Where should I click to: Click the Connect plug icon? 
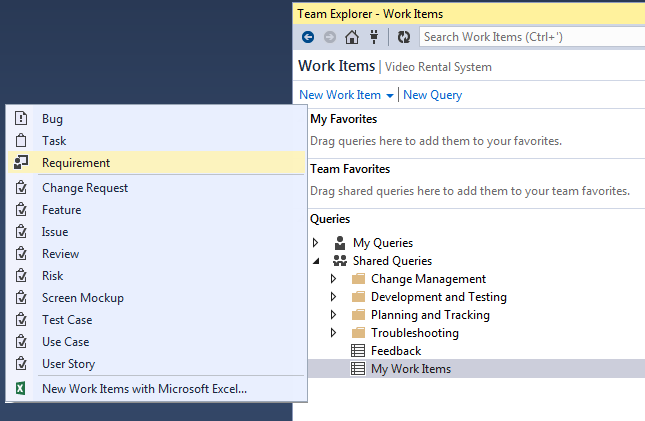click(374, 37)
